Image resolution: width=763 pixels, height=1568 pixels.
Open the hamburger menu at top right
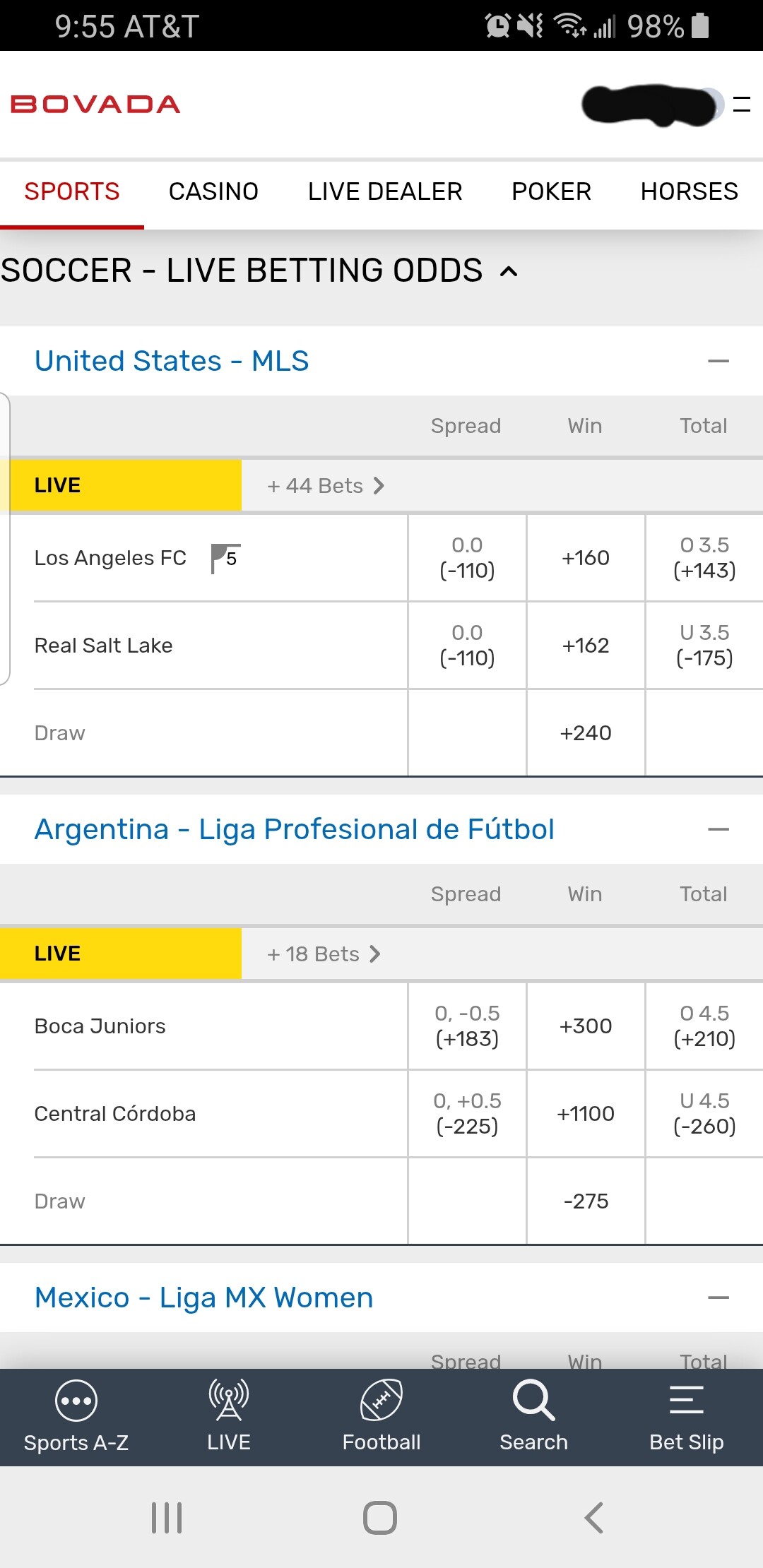pos(741,105)
